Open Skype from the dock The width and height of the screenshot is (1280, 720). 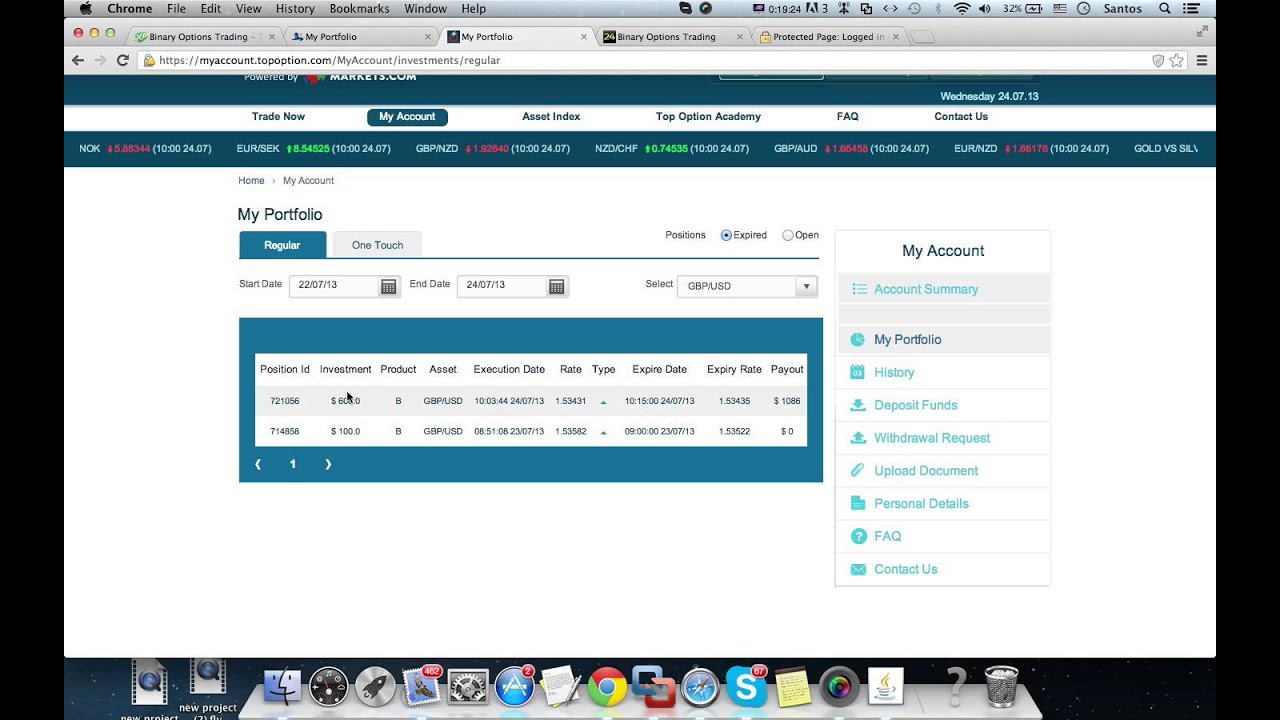[746, 687]
